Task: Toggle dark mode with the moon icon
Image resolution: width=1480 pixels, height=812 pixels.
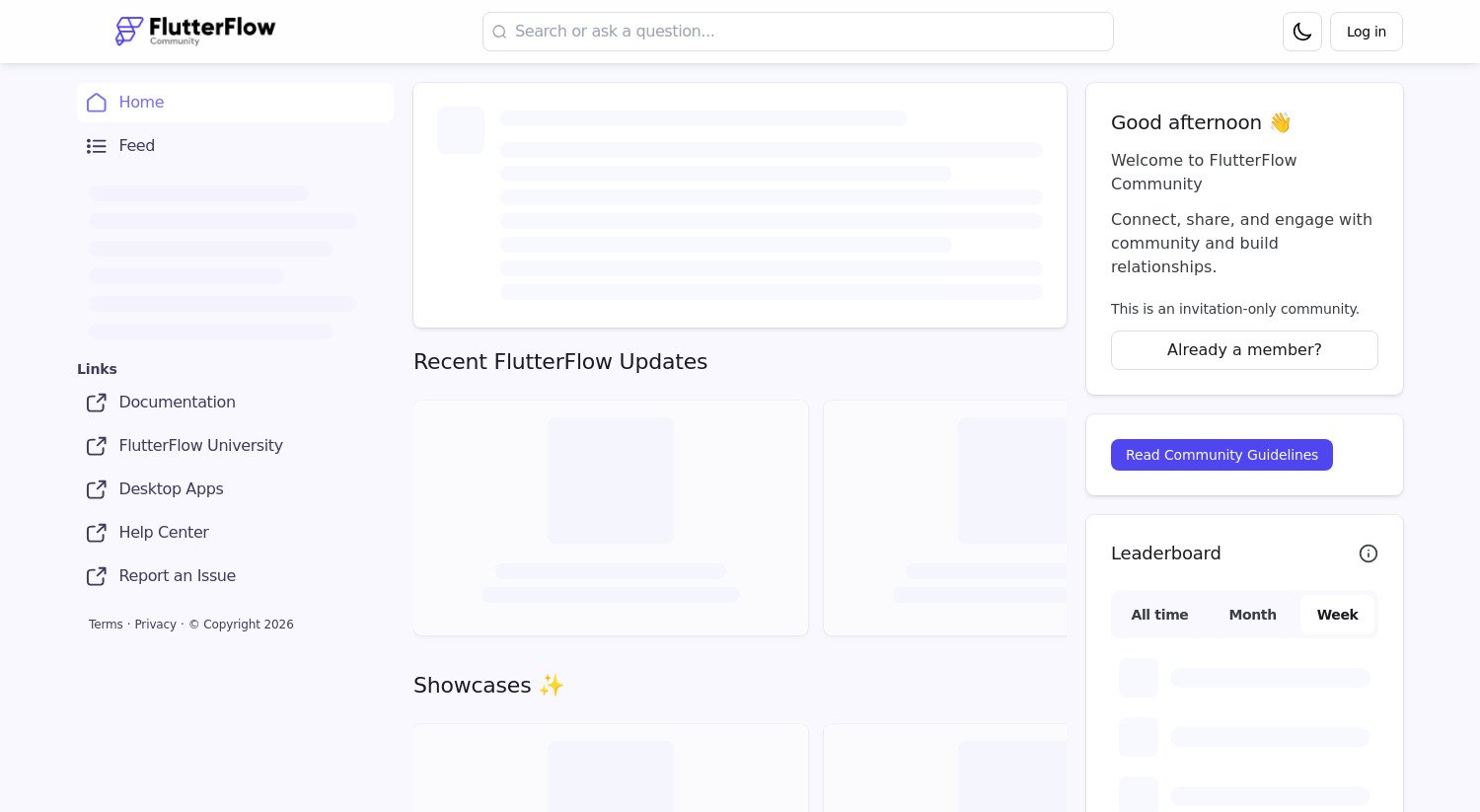Action: pyautogui.click(x=1301, y=32)
